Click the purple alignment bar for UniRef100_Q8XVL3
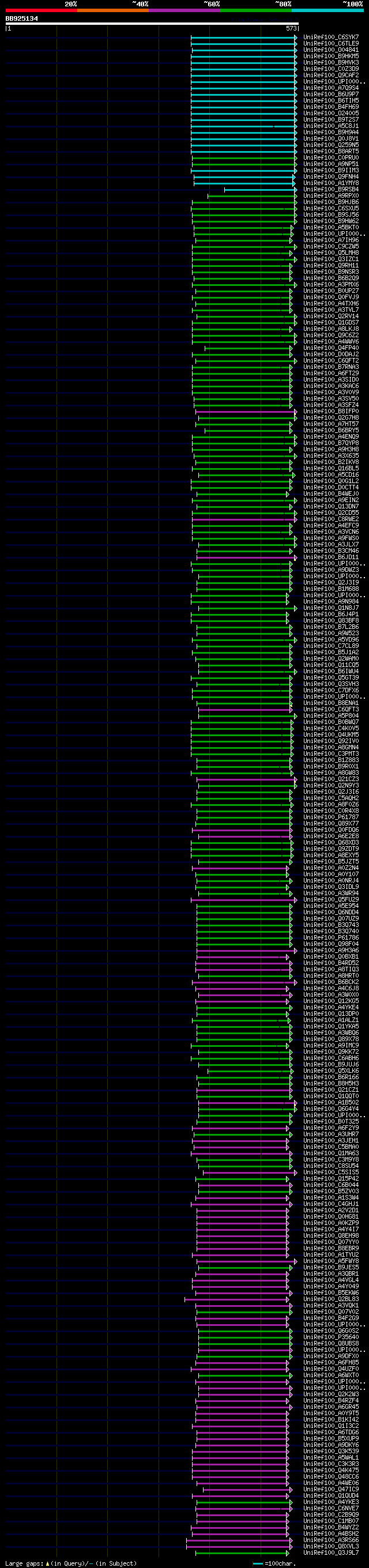The height and width of the screenshot is (1568, 369). pyautogui.click(x=240, y=1547)
